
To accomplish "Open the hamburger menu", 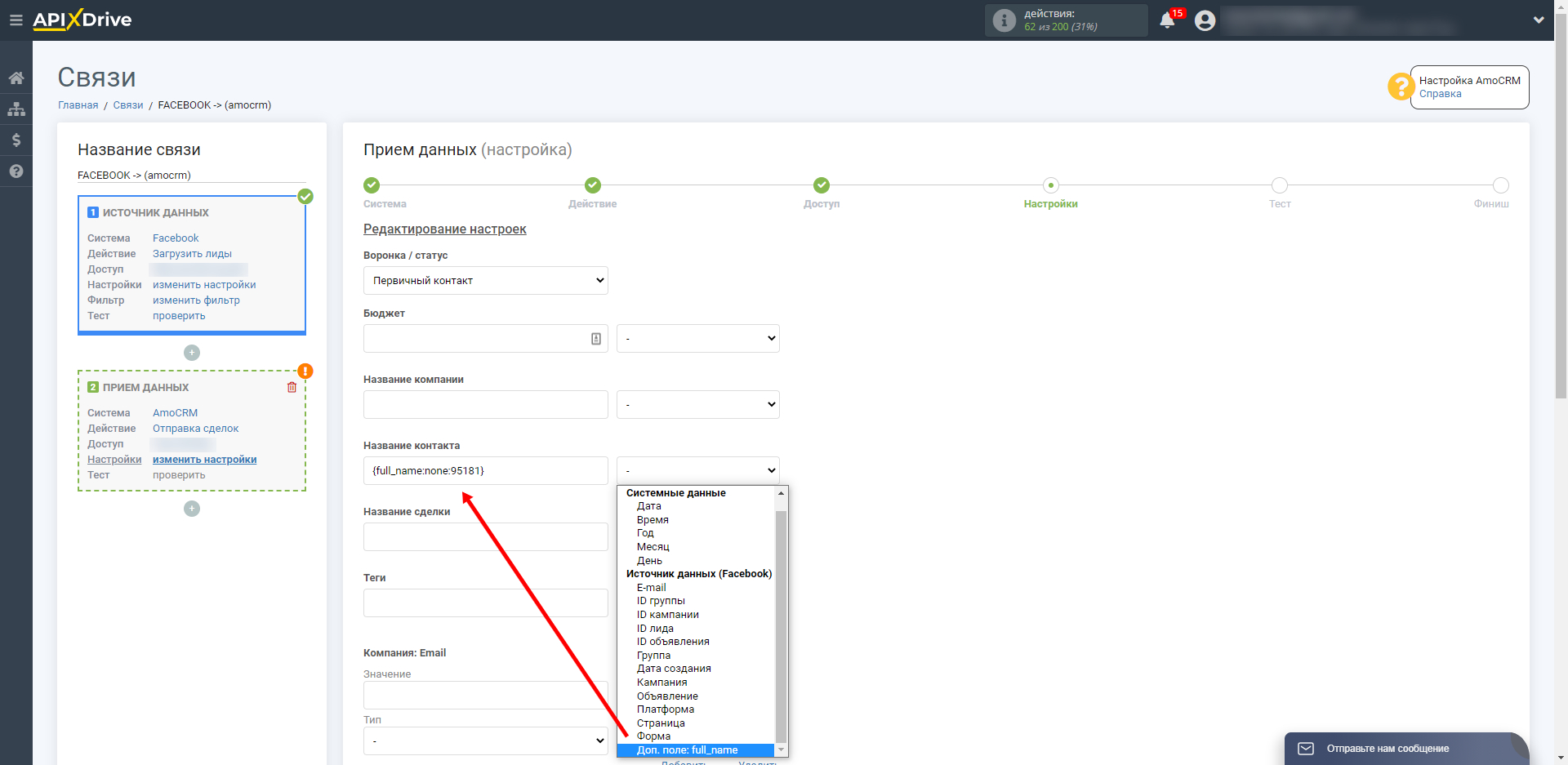I will click(x=16, y=20).
